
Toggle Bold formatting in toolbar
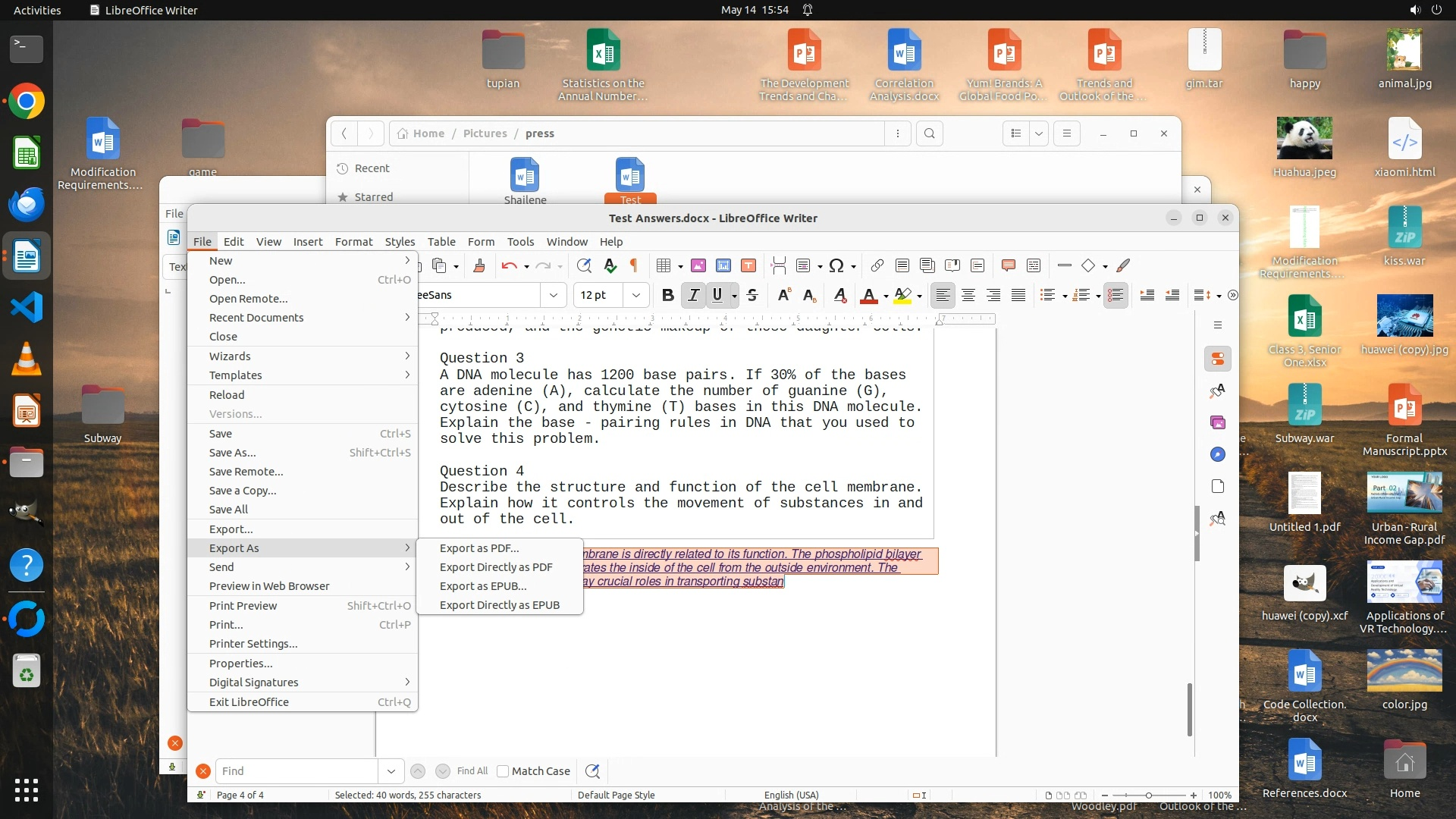click(x=667, y=295)
